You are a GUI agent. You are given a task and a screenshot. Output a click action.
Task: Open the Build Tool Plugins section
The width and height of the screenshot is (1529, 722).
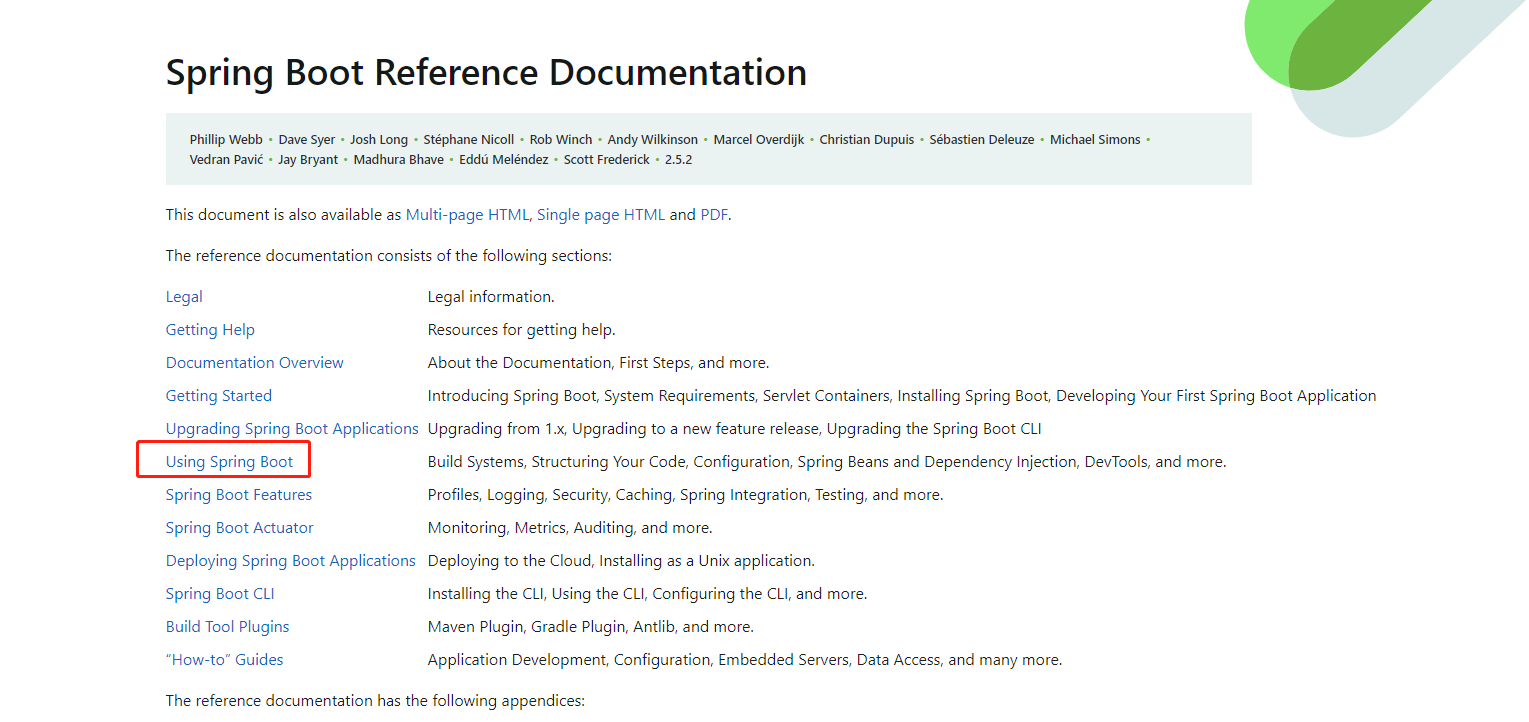click(x=227, y=626)
